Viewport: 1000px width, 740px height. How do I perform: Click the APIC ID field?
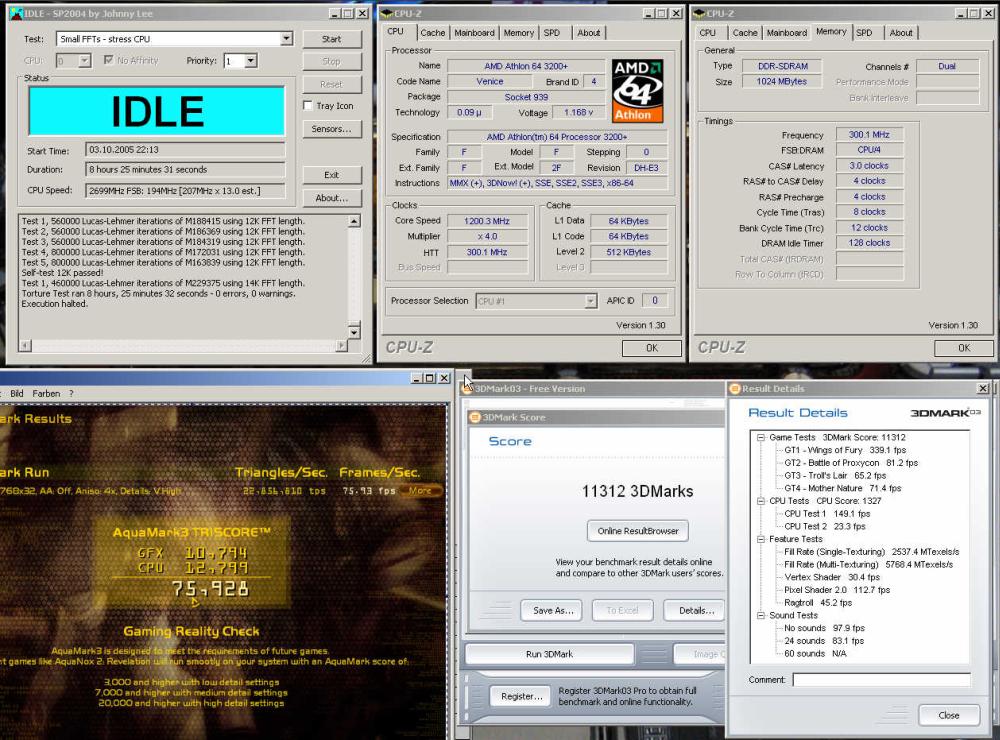pyautogui.click(x=654, y=300)
